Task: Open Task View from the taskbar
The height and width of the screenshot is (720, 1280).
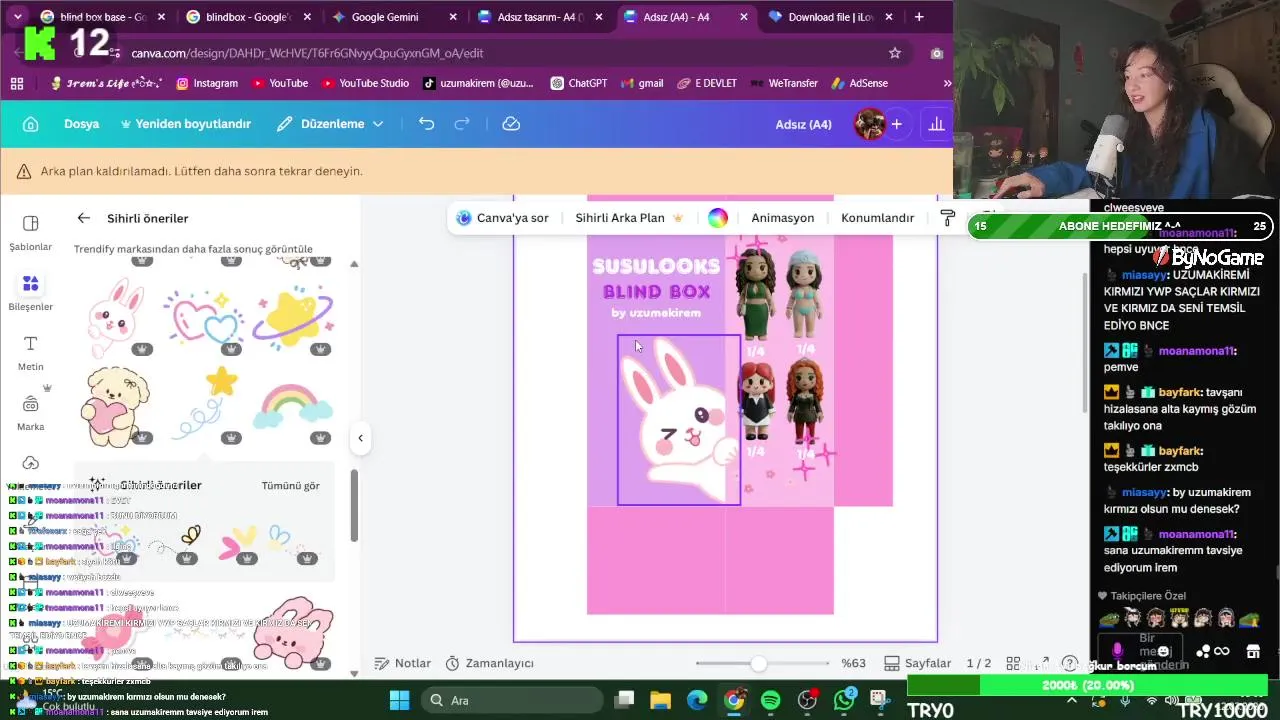Action: 624,700
